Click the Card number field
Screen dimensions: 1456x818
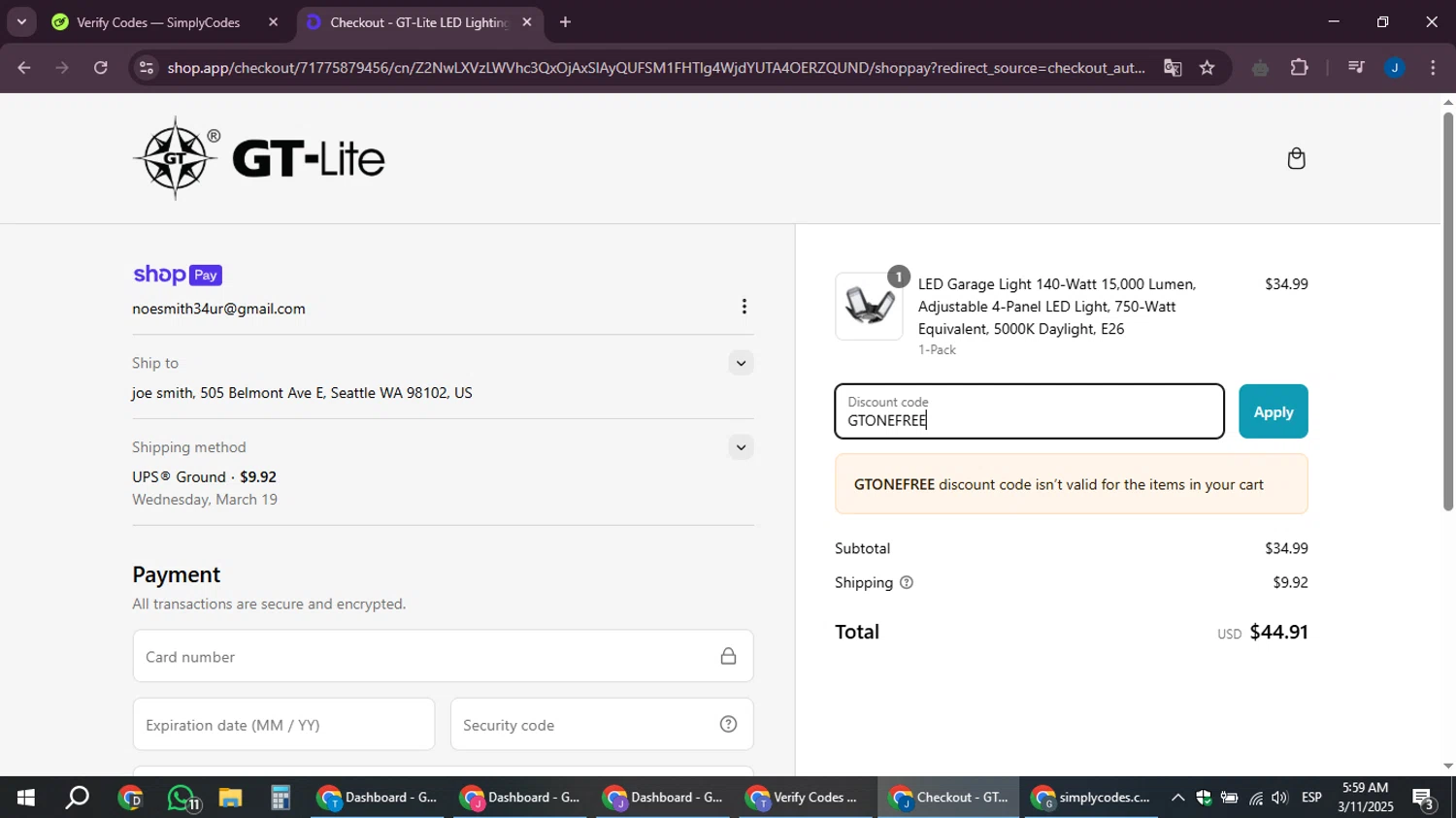point(443,656)
